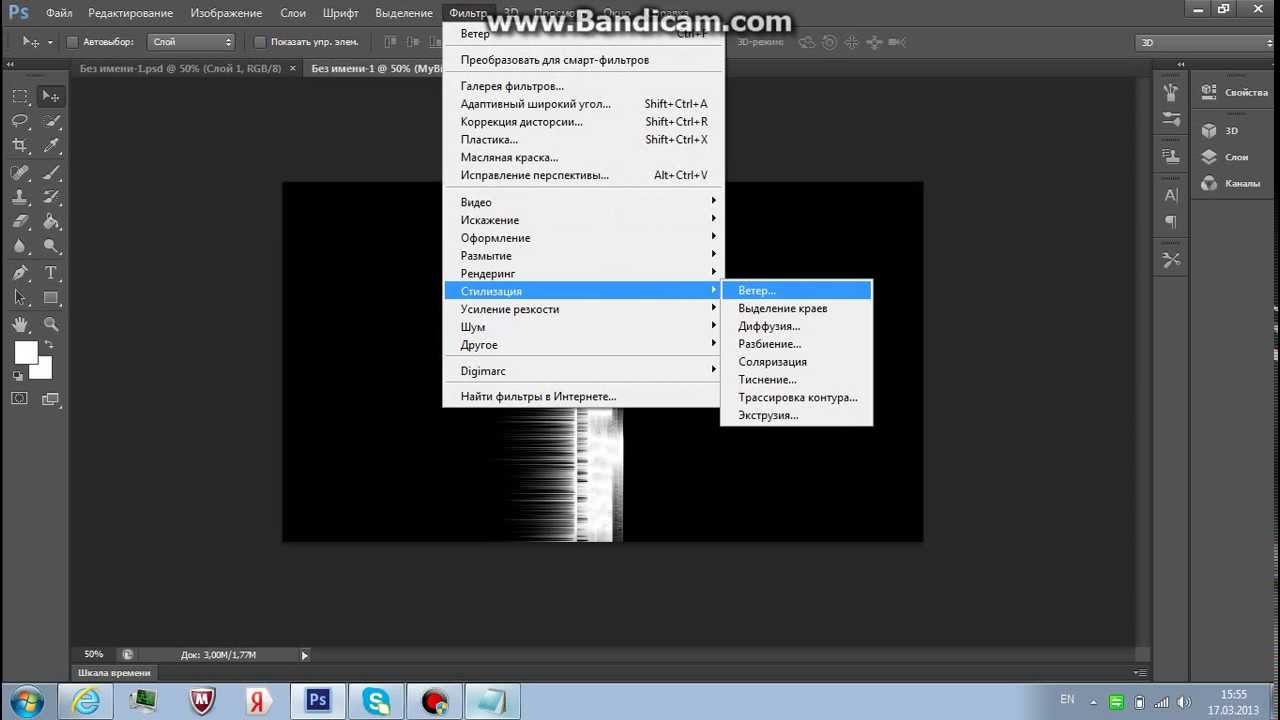Open the Tool Presets panel icon
The image size is (1280, 720).
[1171, 260]
